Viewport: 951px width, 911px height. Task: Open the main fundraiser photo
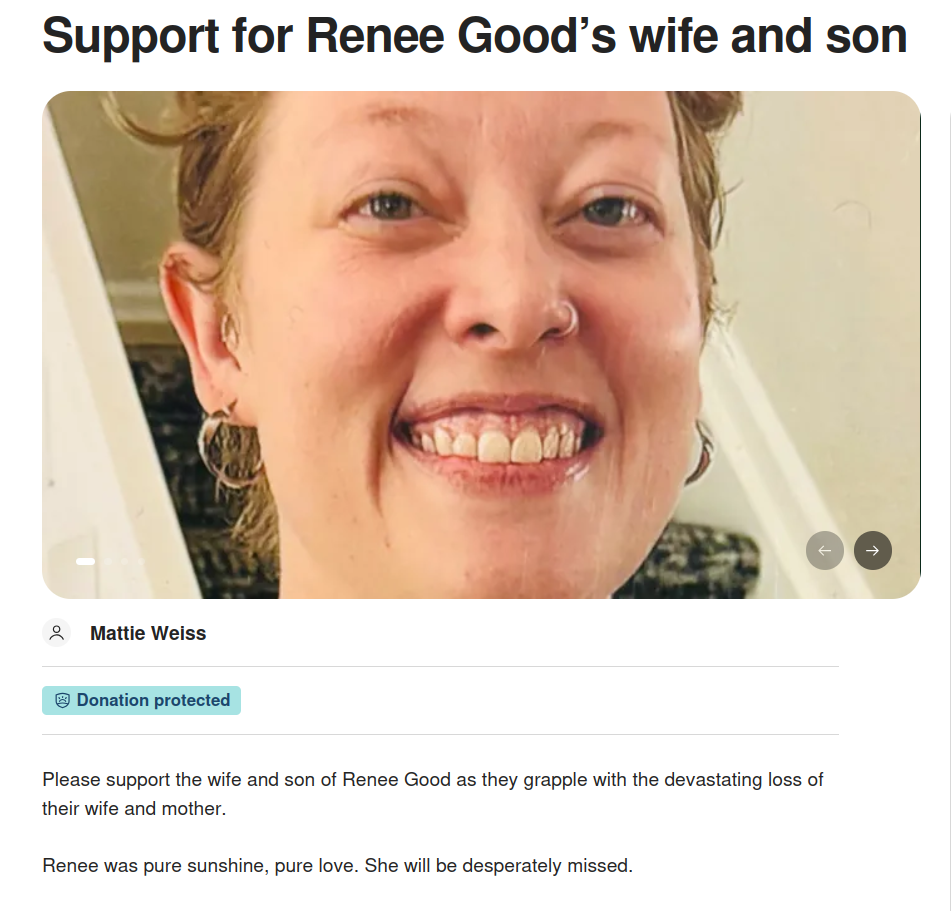pyautogui.click(x=480, y=345)
